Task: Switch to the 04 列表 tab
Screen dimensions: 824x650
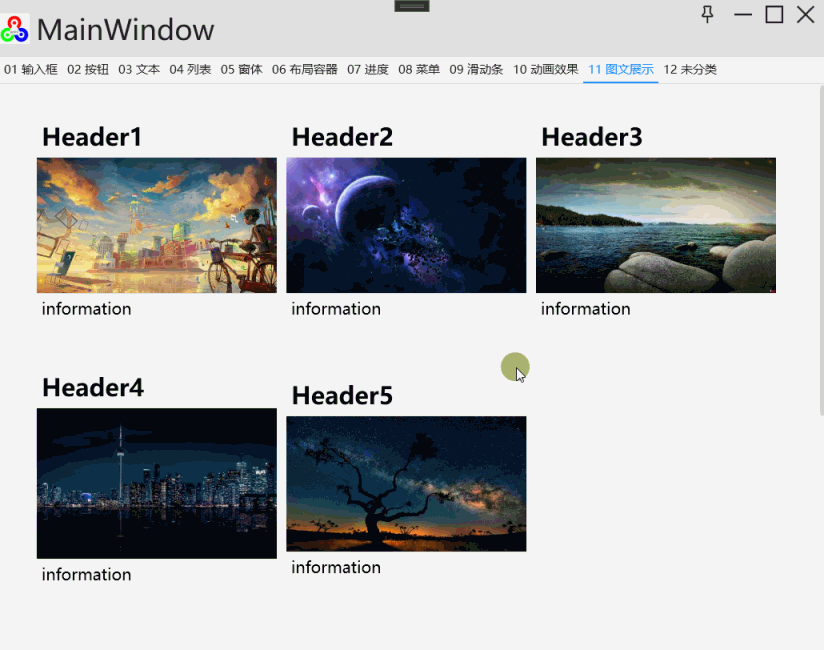Action: (x=190, y=69)
